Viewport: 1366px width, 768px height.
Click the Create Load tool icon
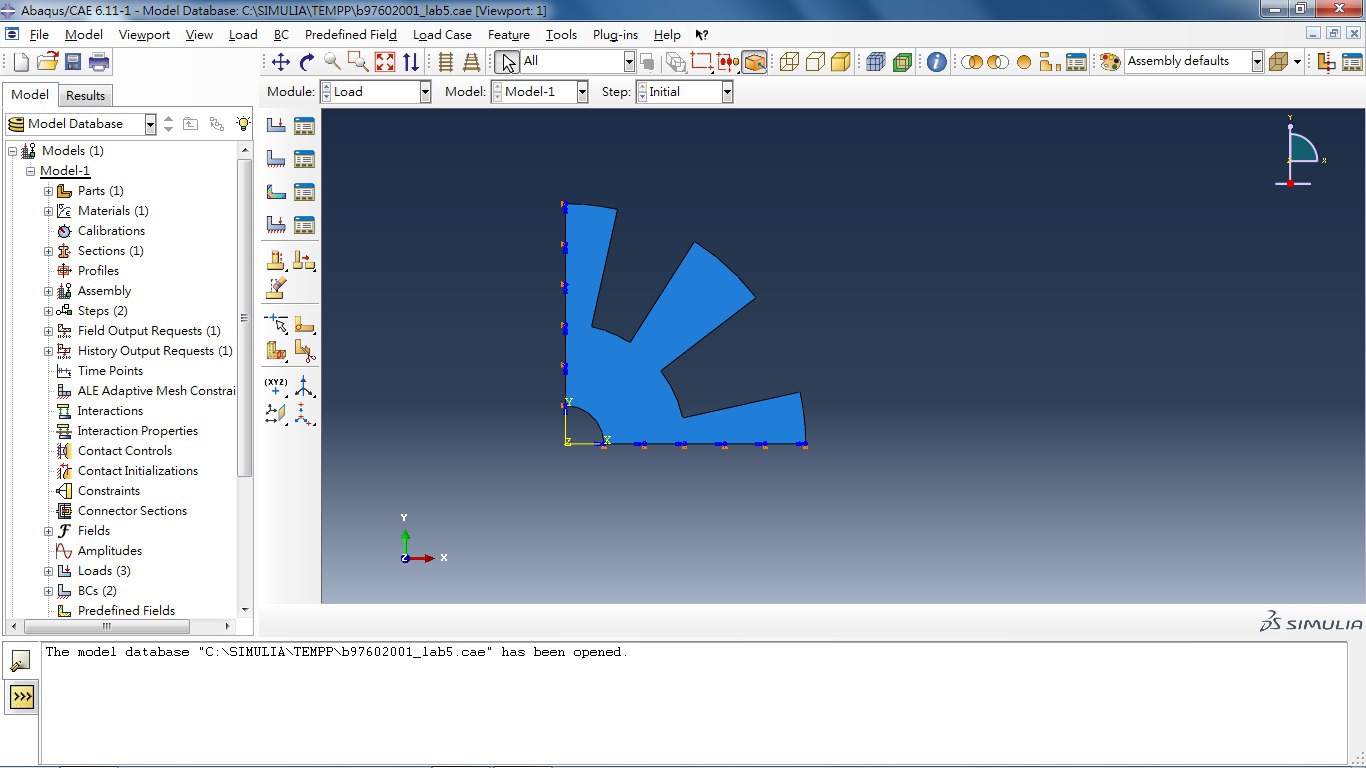(x=276, y=125)
